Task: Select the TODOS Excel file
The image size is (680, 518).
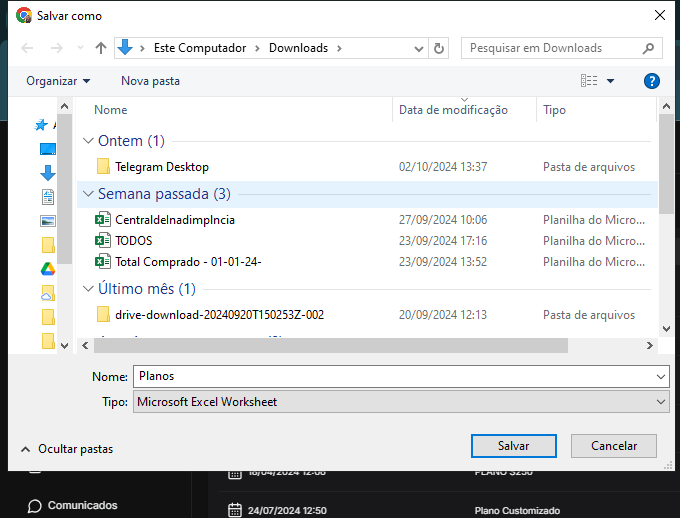Action: pyautogui.click(x=133, y=241)
